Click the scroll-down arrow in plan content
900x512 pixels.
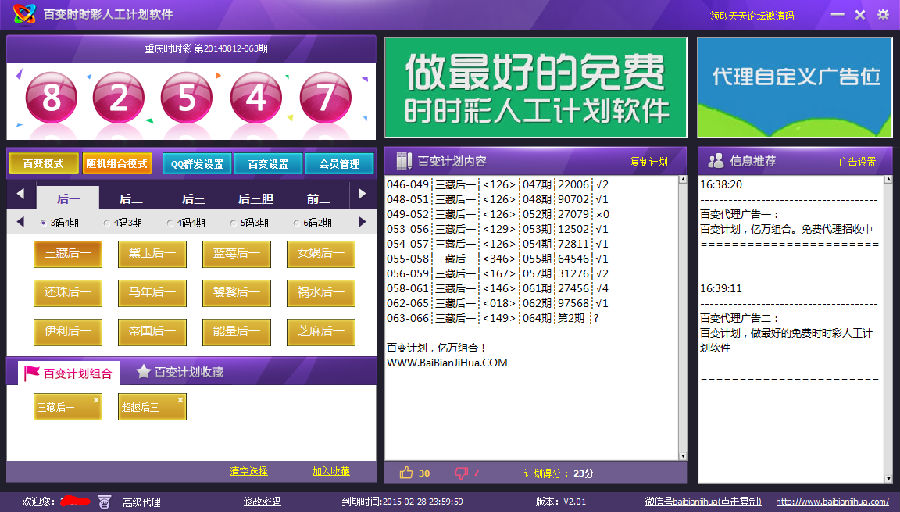tap(682, 456)
